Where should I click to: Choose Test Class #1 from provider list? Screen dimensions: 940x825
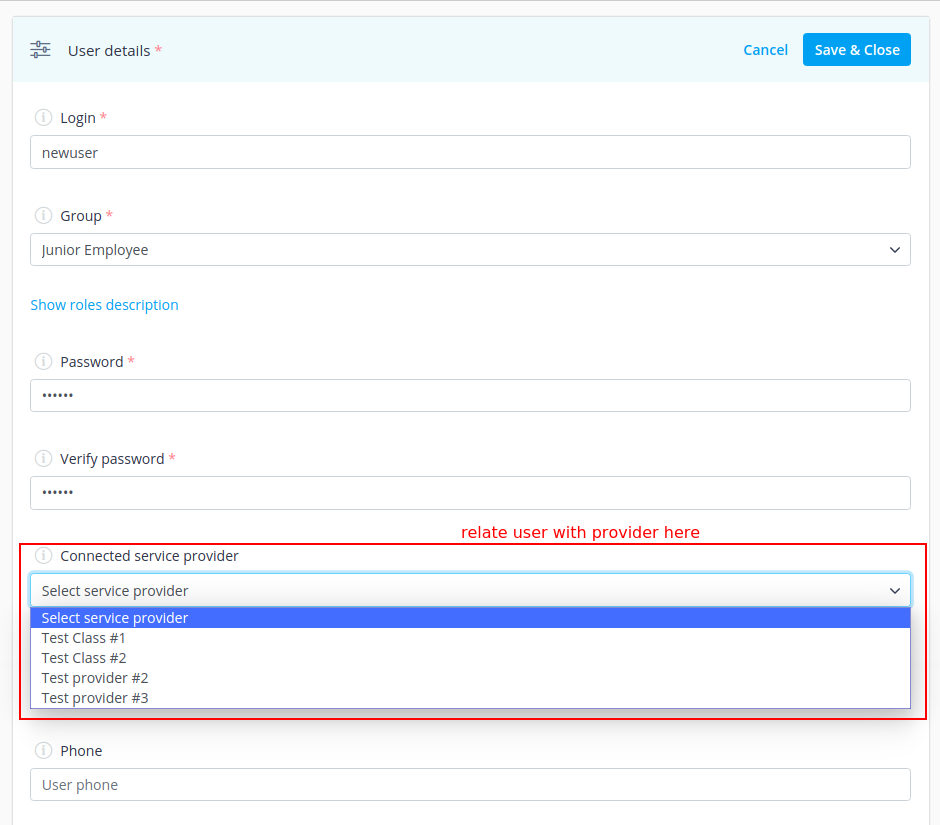[x=84, y=638]
